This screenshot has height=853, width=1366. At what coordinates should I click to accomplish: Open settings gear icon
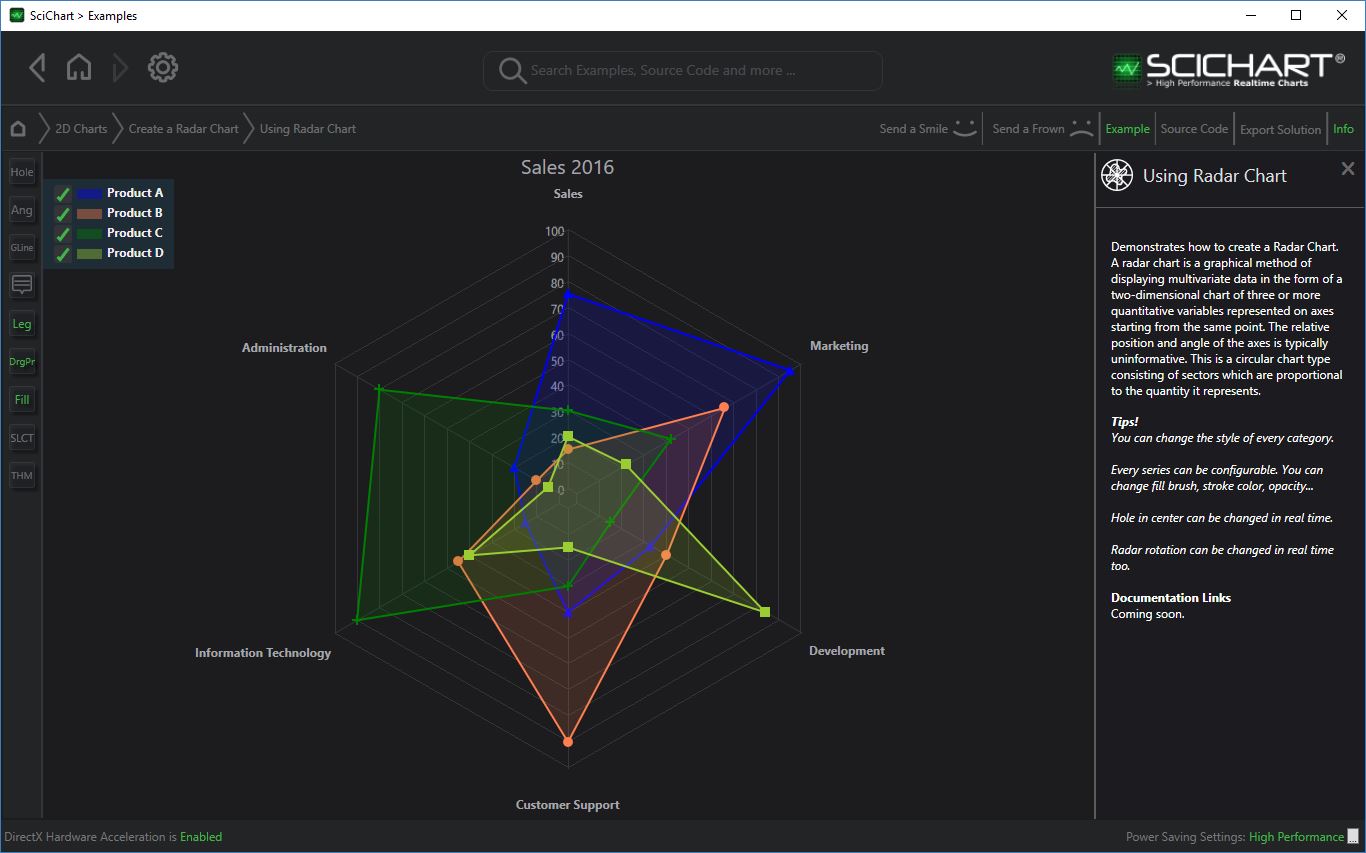click(x=163, y=68)
